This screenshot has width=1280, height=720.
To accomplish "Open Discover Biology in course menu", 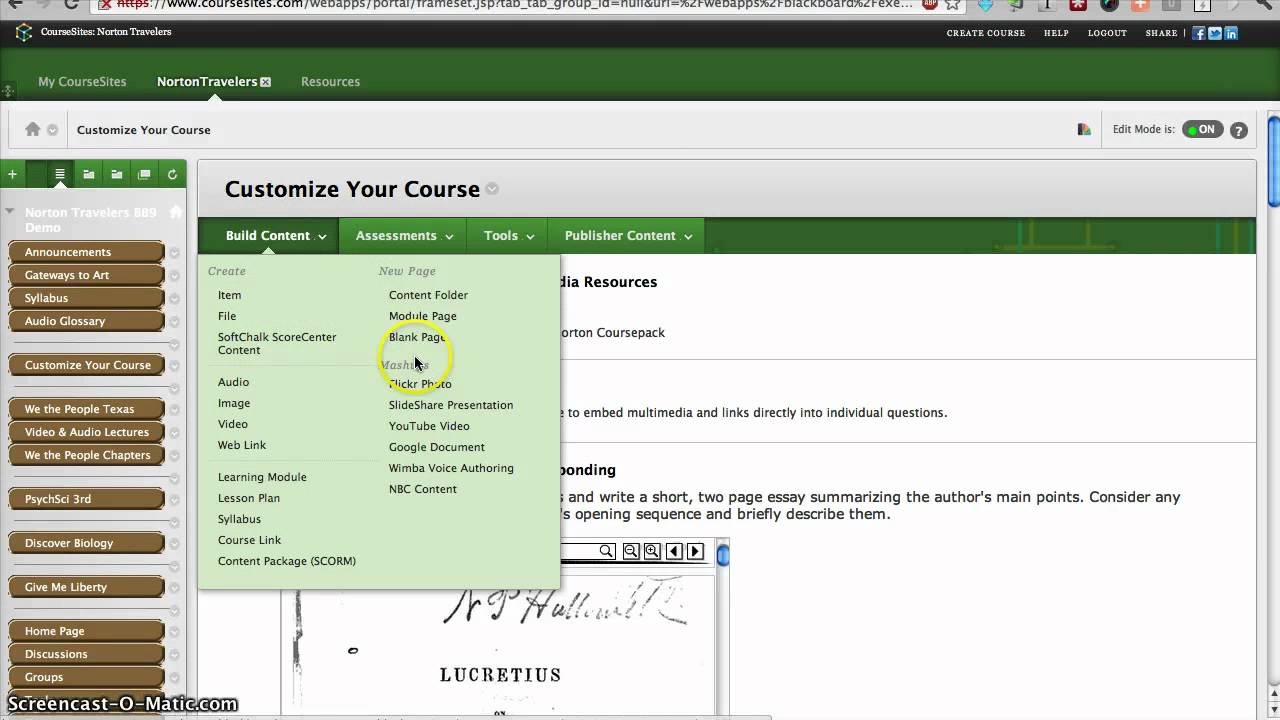I will coord(86,543).
